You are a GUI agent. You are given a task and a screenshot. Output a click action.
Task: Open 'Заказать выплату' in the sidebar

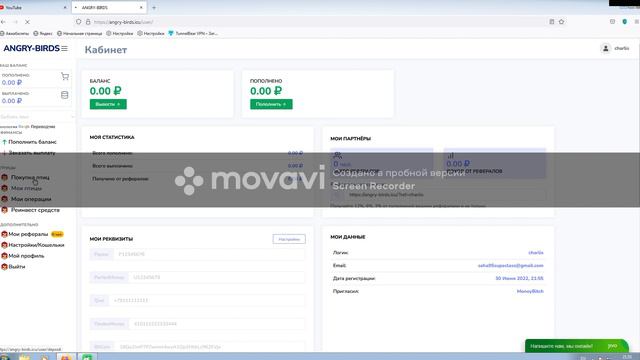32,153
